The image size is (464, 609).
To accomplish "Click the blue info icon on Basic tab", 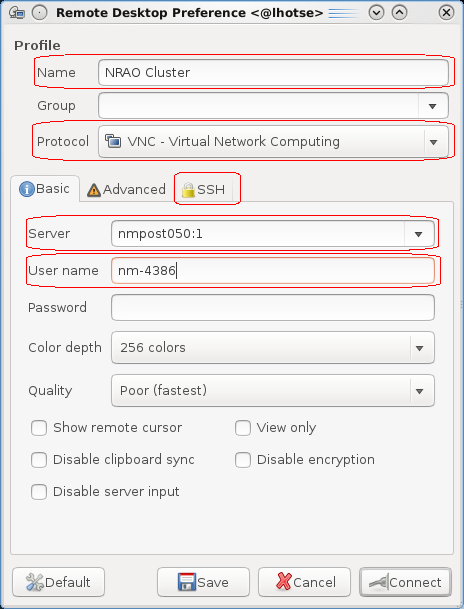I will click(x=27, y=189).
